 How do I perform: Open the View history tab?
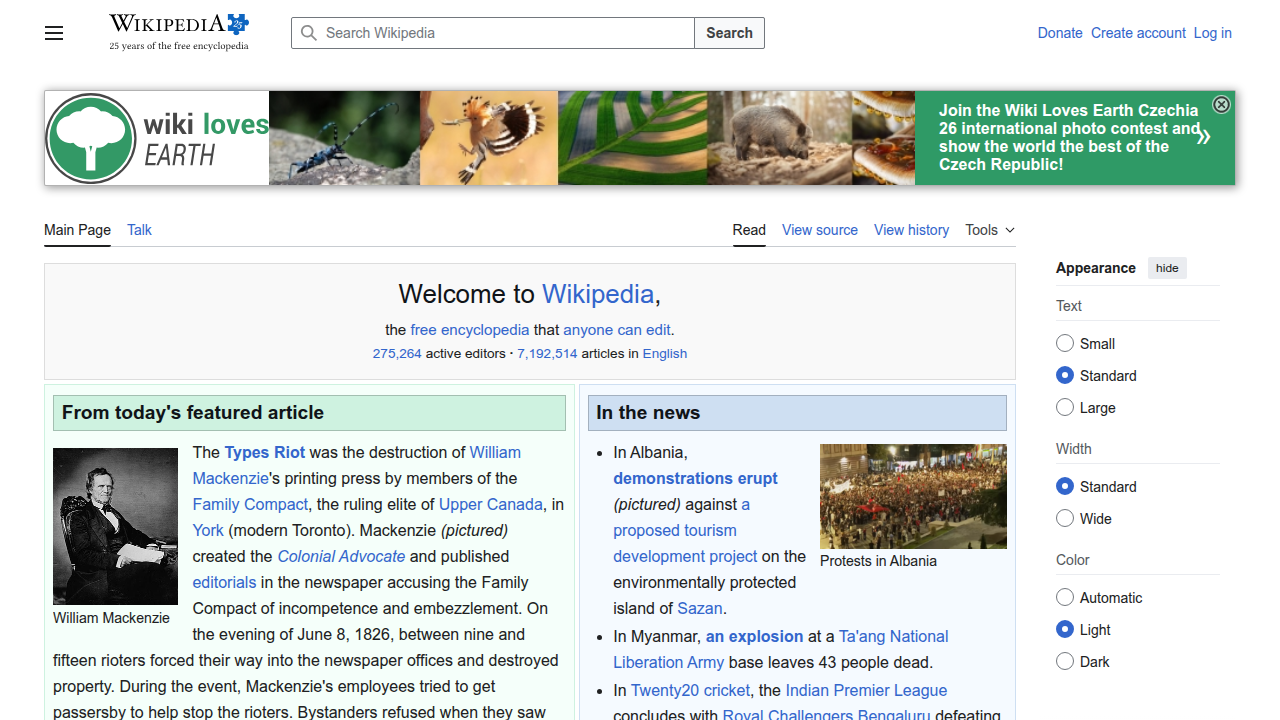coord(911,230)
